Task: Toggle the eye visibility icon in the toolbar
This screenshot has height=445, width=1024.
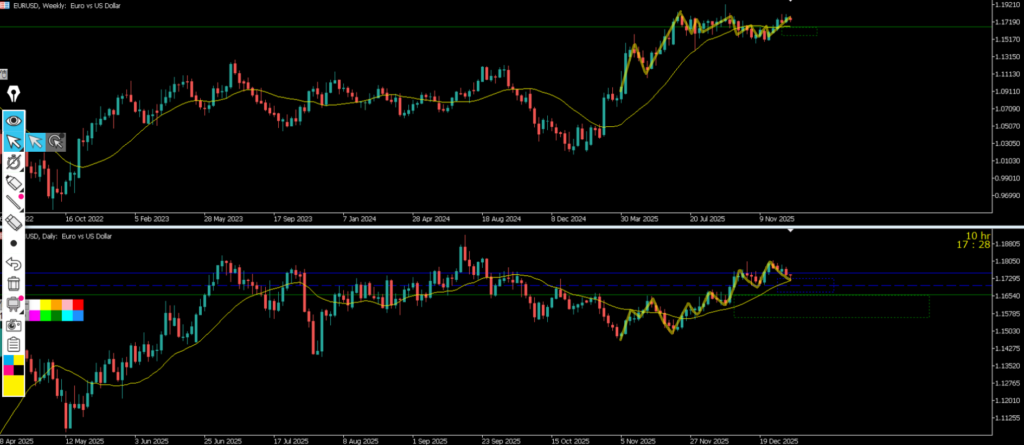Action: 13,120
